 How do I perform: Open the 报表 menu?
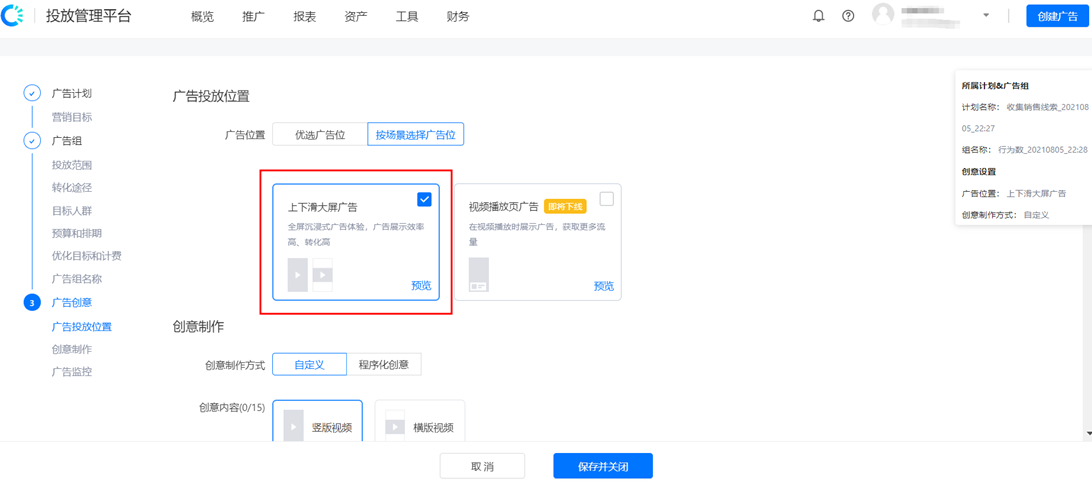point(304,17)
